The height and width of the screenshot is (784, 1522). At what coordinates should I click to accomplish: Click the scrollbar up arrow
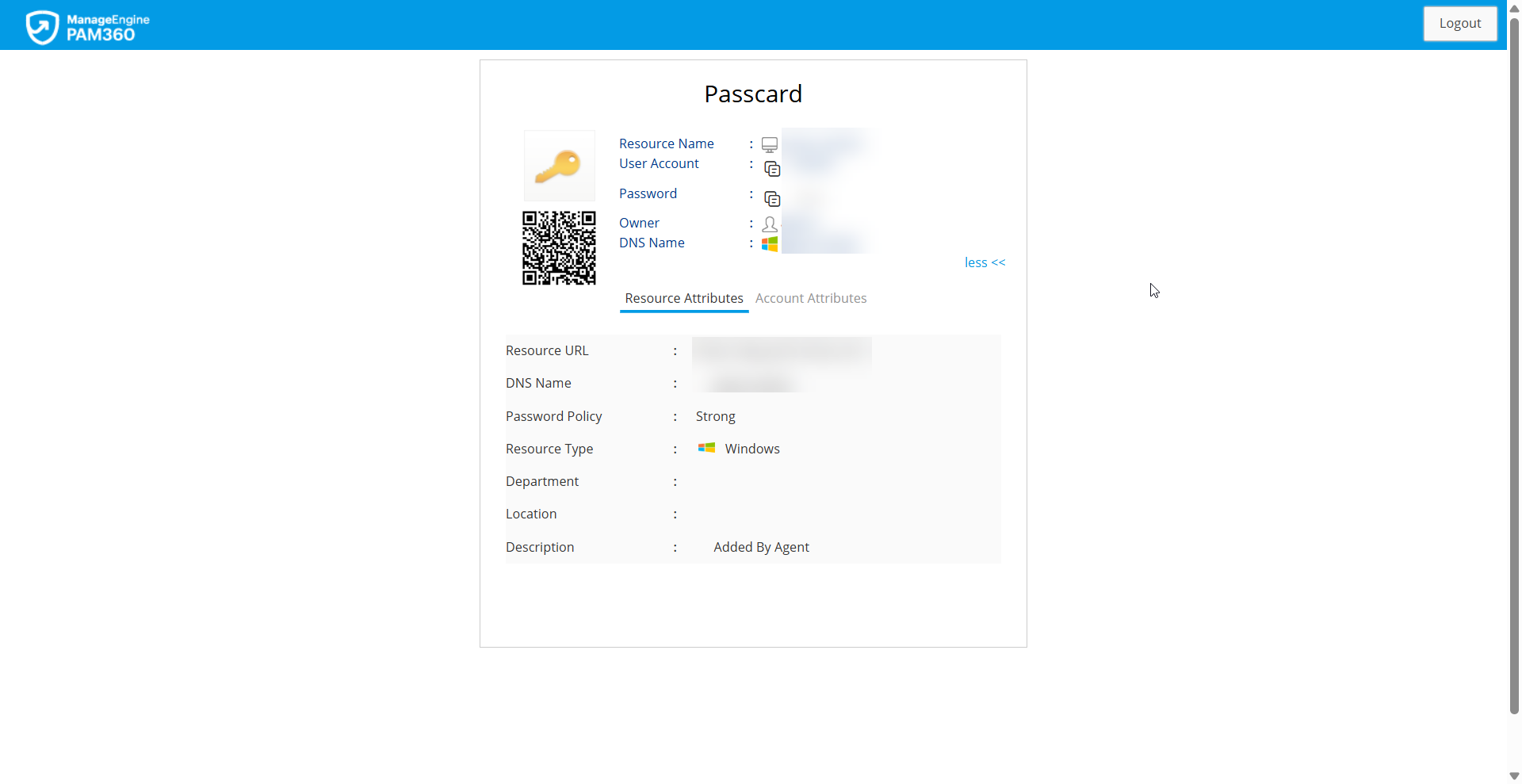click(x=1514, y=8)
